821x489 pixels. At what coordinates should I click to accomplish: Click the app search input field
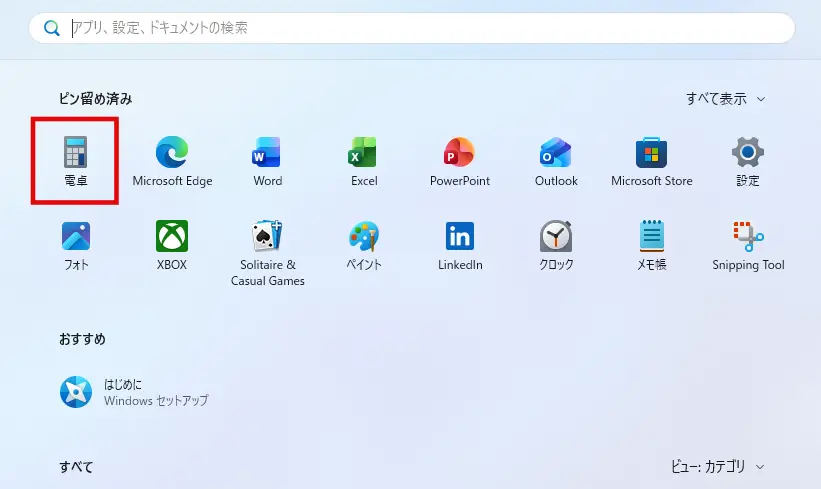coord(412,28)
